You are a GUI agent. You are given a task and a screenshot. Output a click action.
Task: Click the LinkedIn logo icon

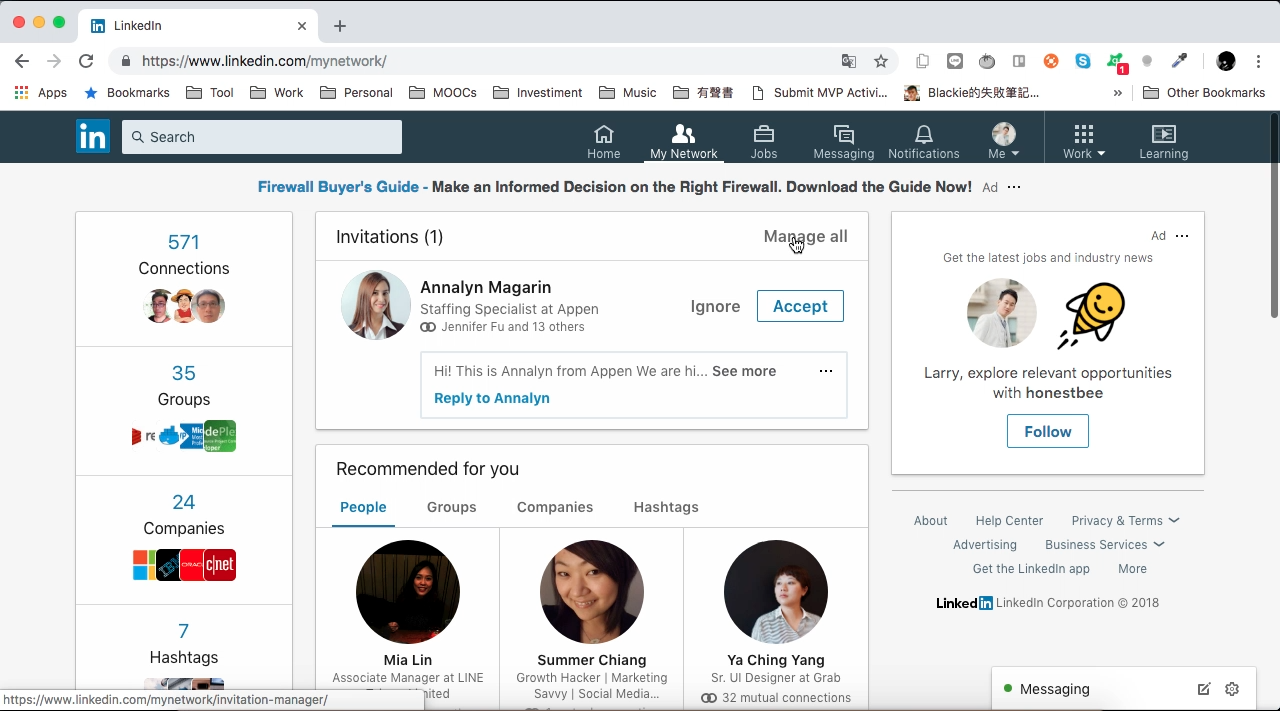point(93,136)
